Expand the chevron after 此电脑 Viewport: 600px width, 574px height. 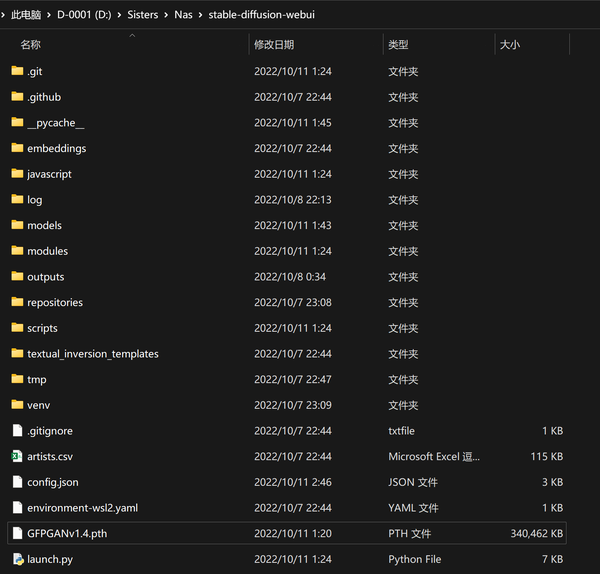49,15
